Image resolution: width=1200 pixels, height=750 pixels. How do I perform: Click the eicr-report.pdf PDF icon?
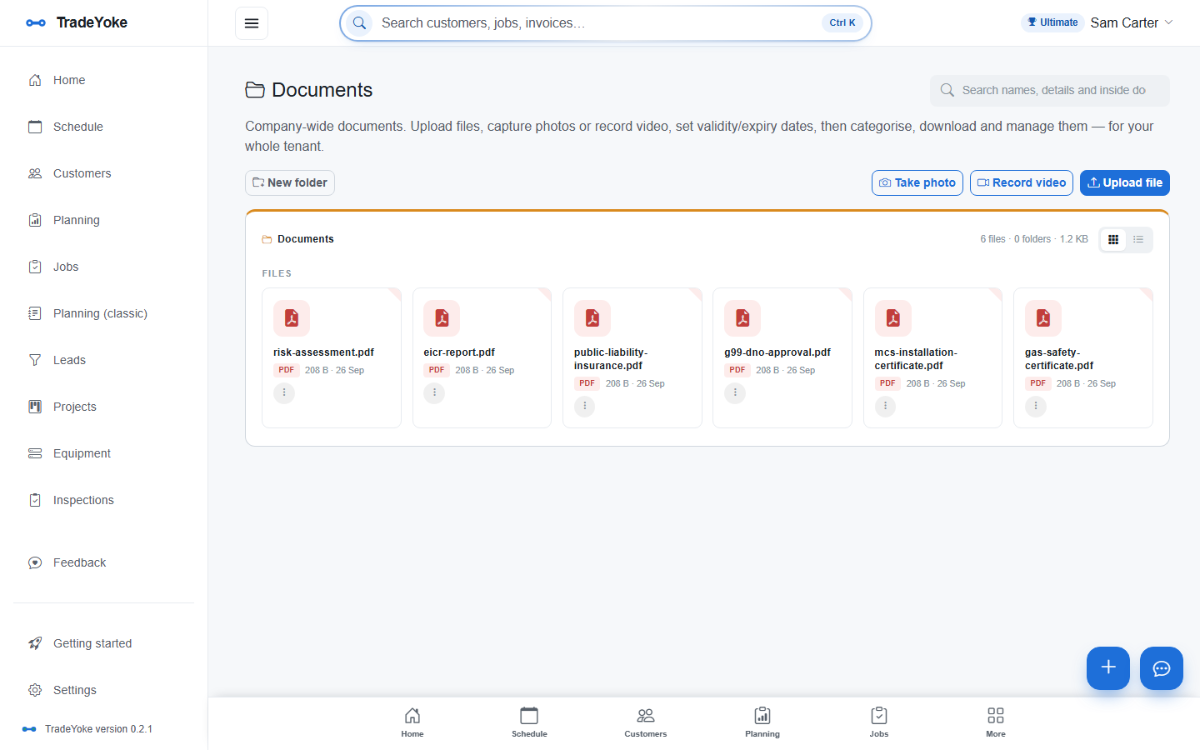pyautogui.click(x=442, y=318)
